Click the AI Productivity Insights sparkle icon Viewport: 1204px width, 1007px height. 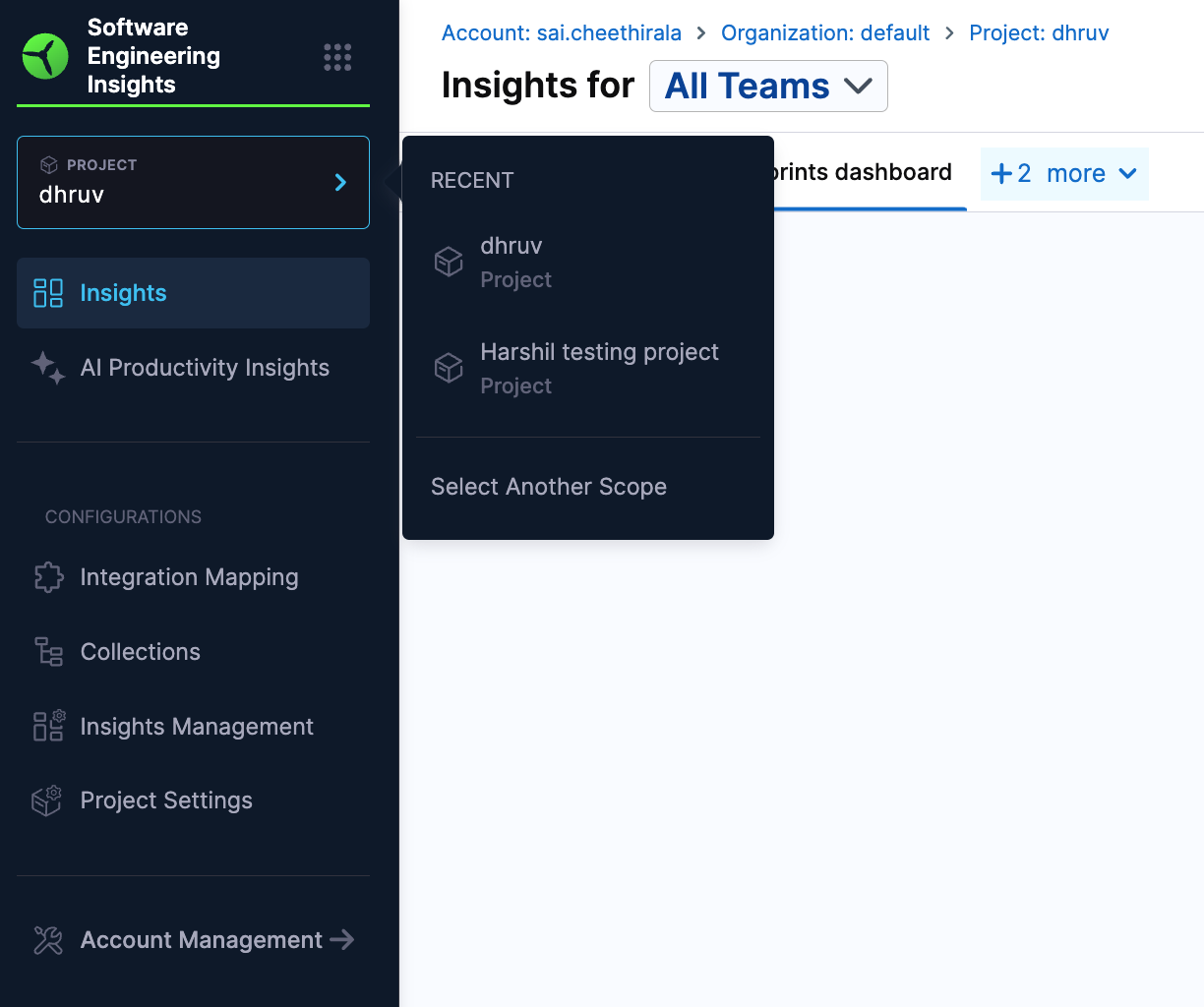coord(48,368)
